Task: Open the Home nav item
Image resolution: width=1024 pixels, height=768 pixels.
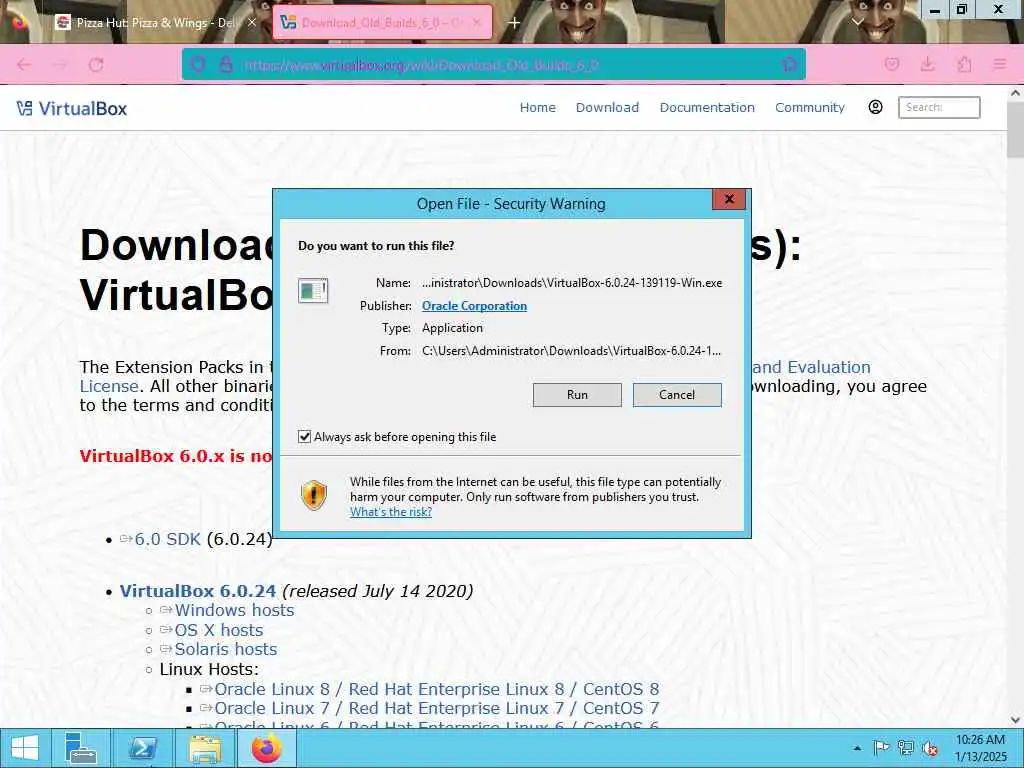Action: [537, 107]
